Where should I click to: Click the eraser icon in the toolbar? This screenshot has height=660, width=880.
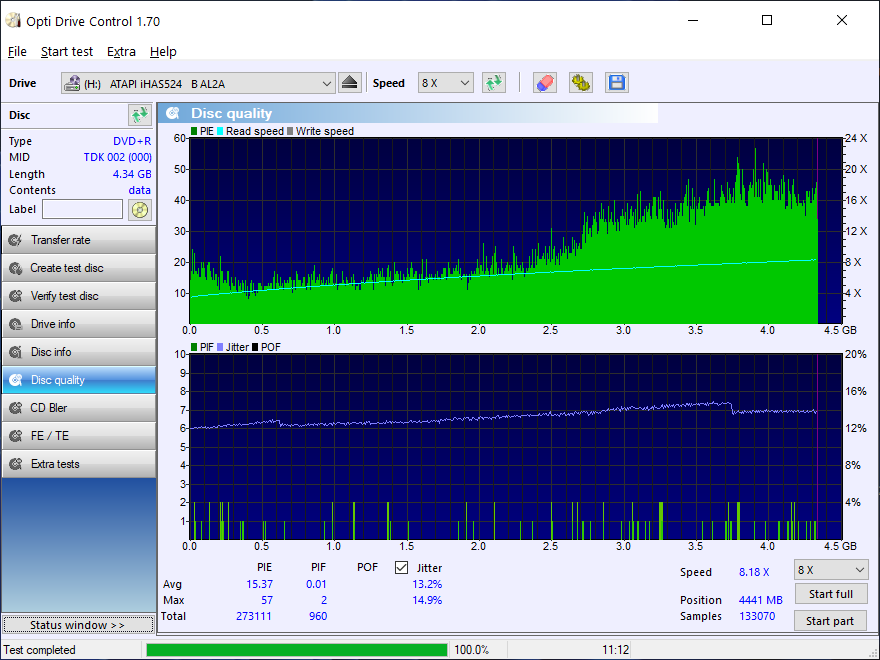[544, 83]
